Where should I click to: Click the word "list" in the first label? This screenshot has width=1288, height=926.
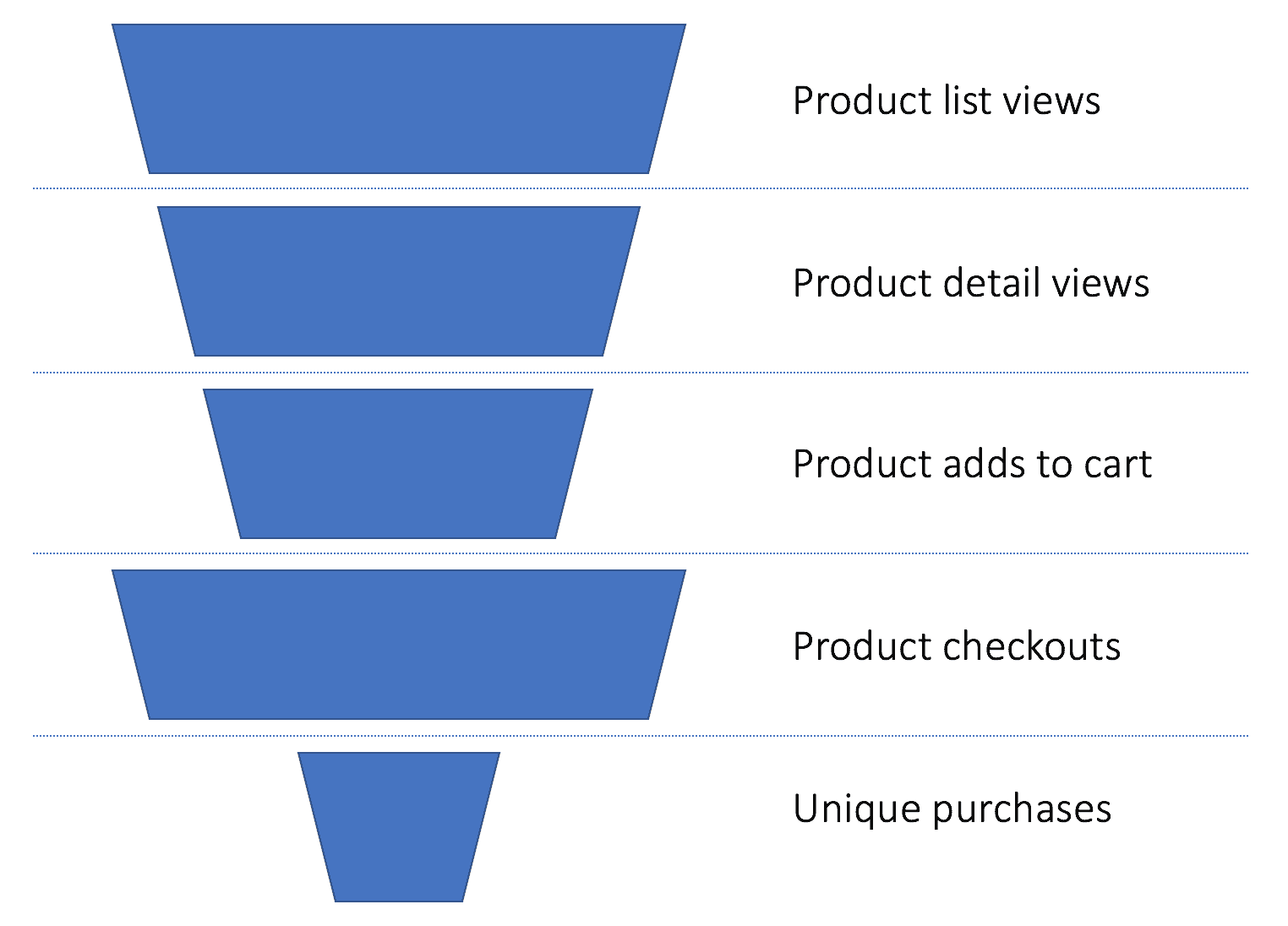[949, 101]
